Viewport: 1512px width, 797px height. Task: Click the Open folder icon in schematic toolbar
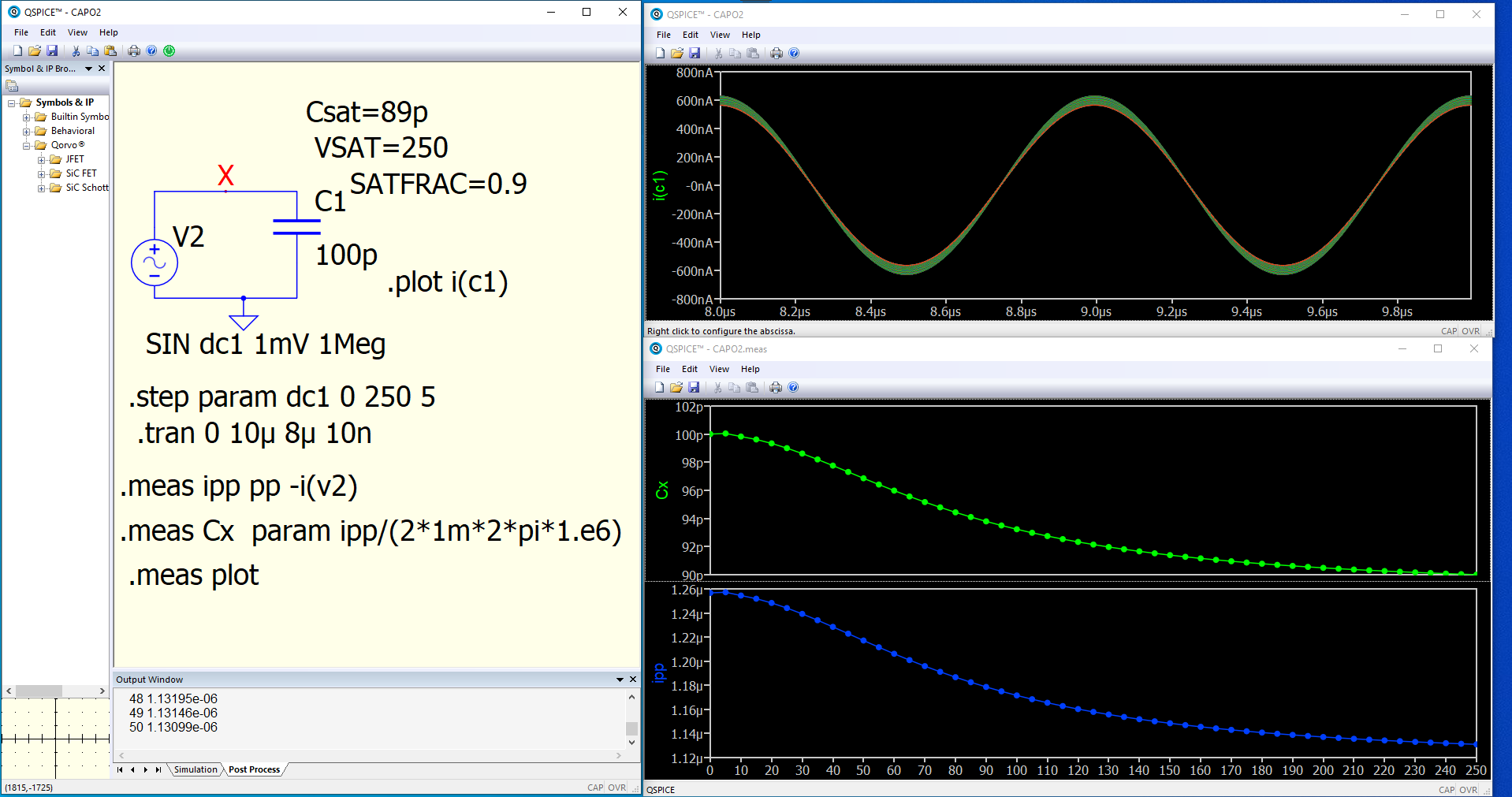pyautogui.click(x=35, y=50)
